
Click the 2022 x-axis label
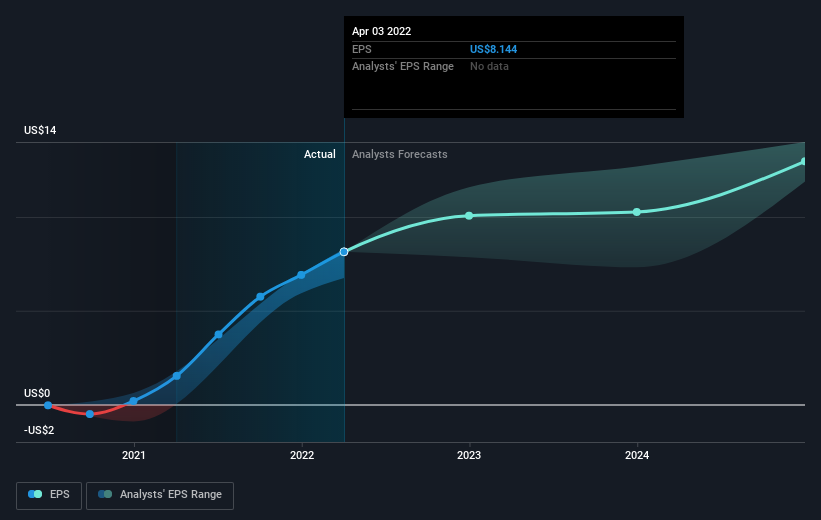tap(302, 455)
